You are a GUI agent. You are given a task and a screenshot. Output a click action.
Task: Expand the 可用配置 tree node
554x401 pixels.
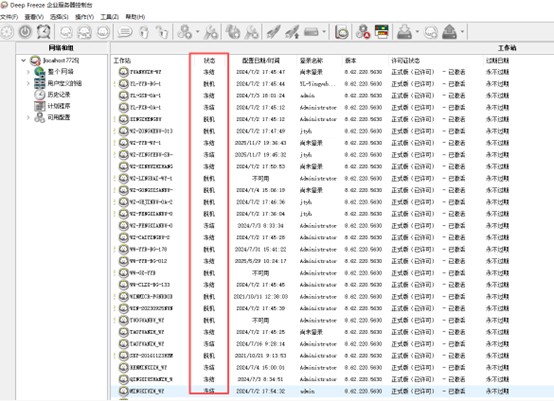(28, 117)
